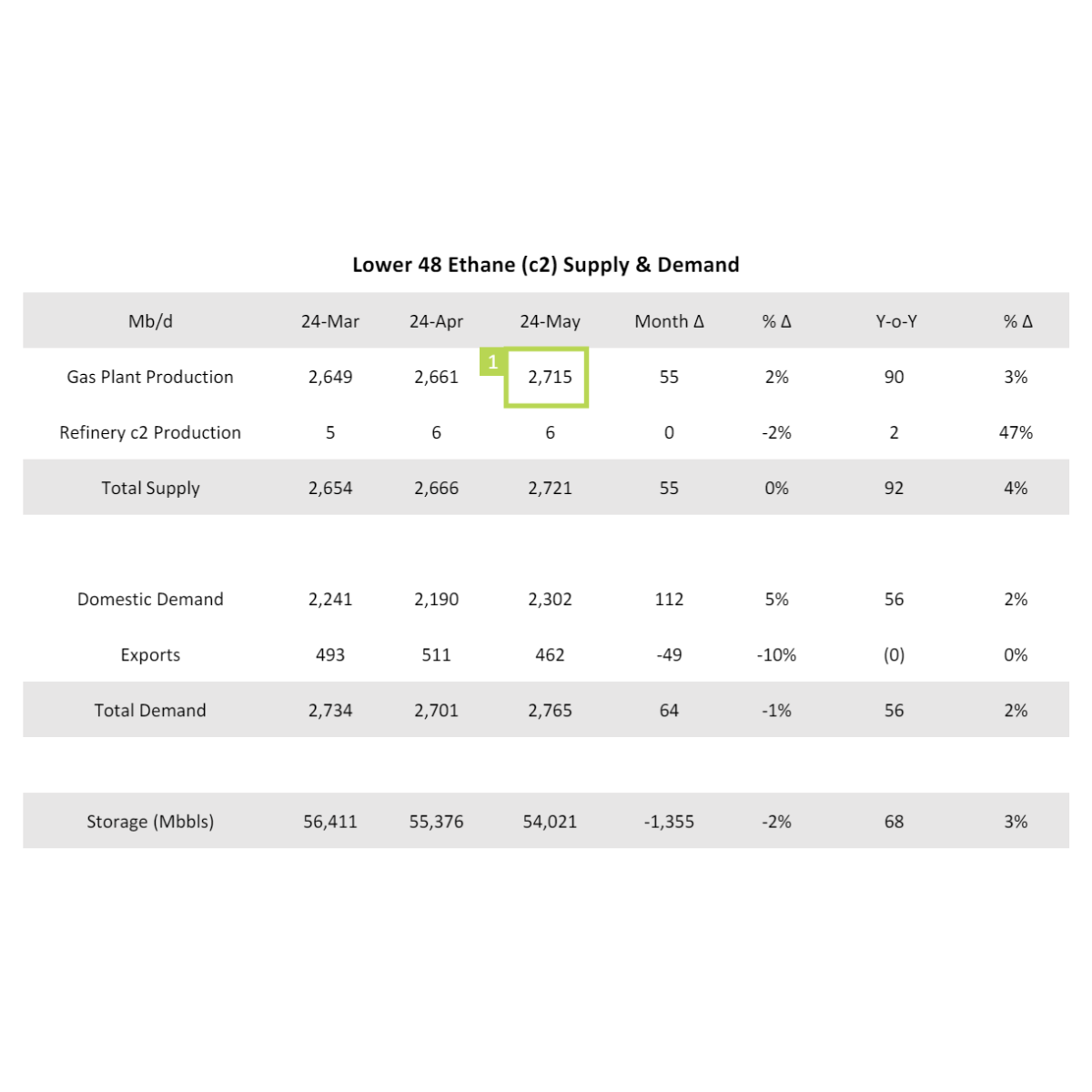This screenshot has height=1092, width=1092.
Task: Select the 462 exports value for May
Action: tap(550, 654)
